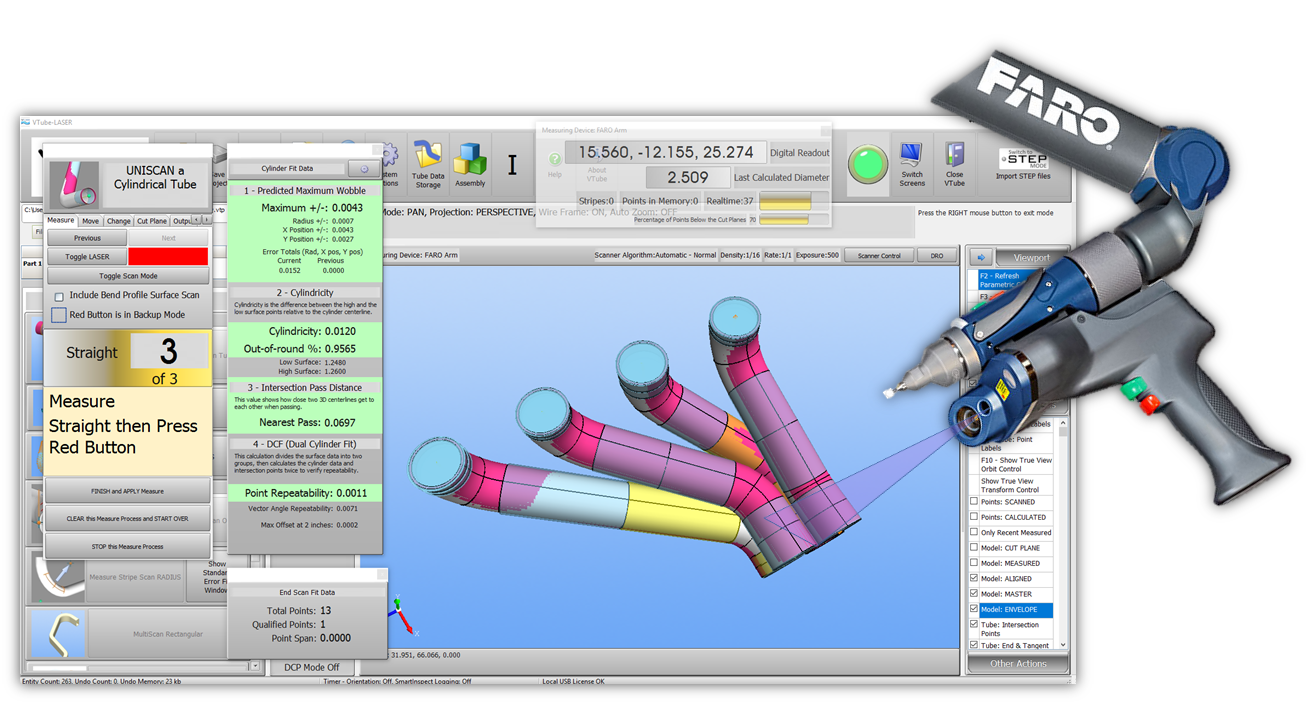Viewport: 1306px width, 704px height.
Task: Enable Include Bend Profile Surface Scan
Action: click(59, 297)
